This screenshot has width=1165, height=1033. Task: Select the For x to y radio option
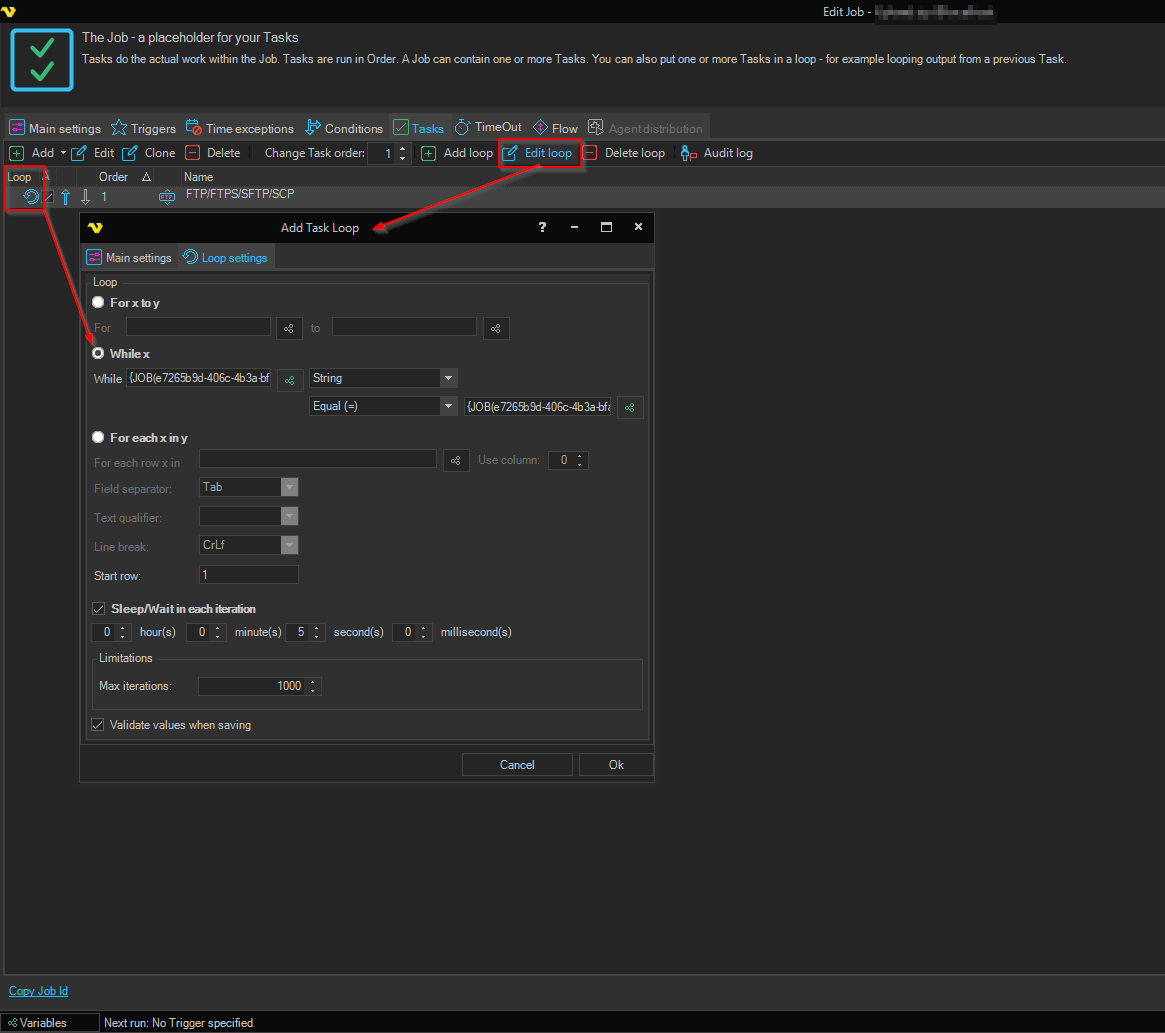(x=98, y=302)
